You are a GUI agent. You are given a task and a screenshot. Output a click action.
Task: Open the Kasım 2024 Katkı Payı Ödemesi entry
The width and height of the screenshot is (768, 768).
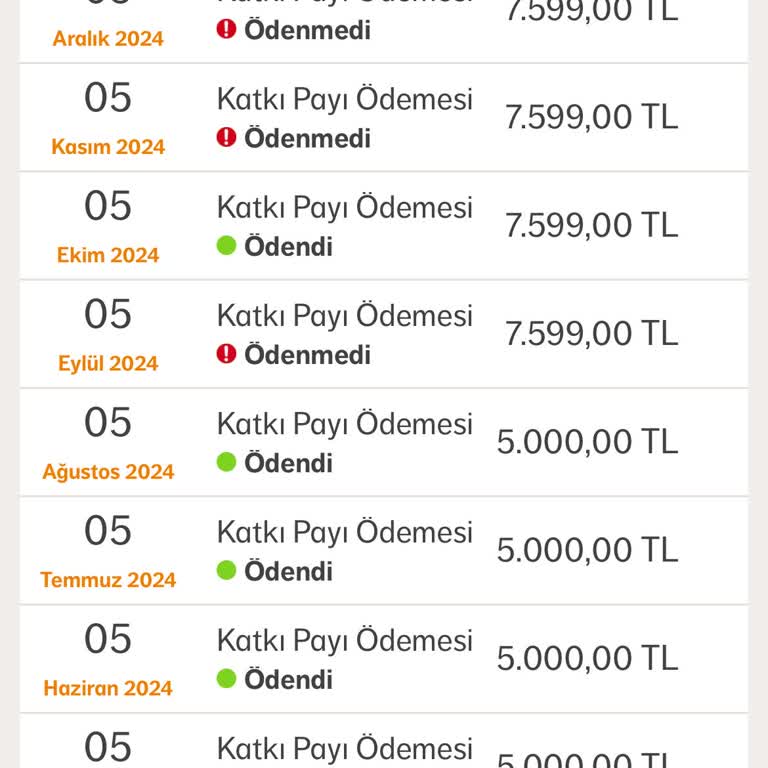click(344, 100)
